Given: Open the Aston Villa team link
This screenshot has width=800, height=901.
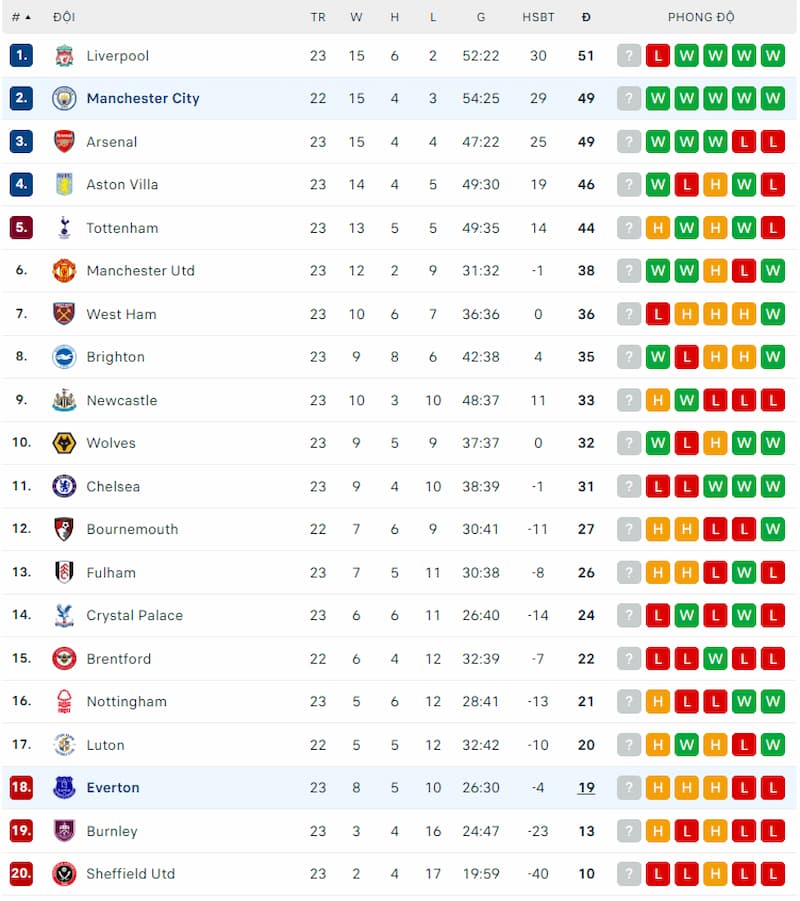Looking at the screenshot, I should click(122, 184).
